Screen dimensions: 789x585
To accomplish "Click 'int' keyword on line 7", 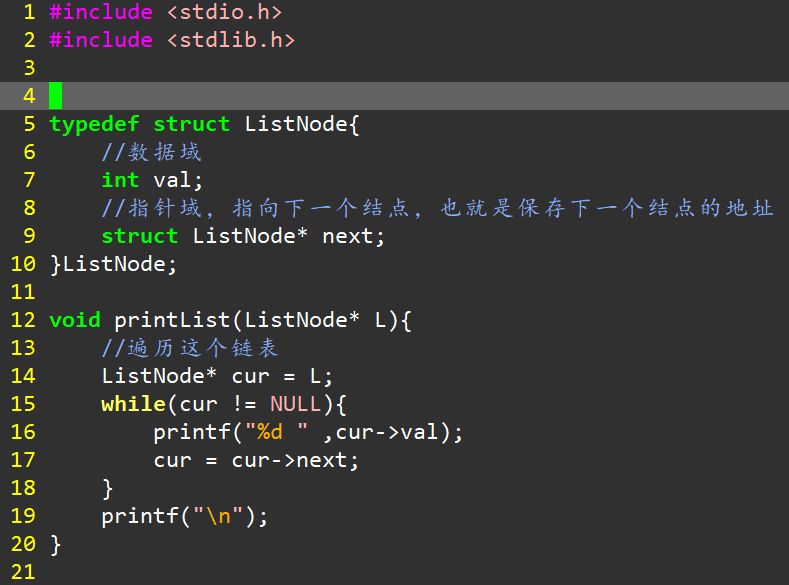I will point(120,180).
